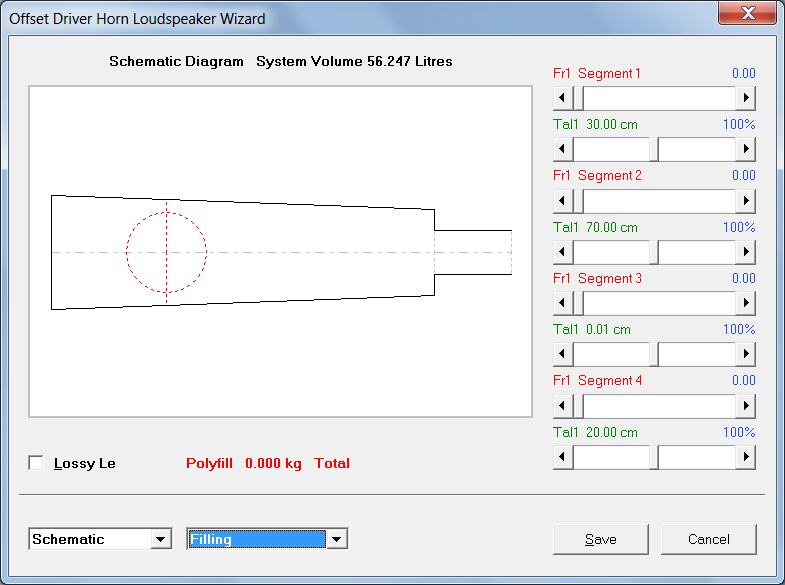Click the red dashed driver circle in schematic

tap(166, 252)
